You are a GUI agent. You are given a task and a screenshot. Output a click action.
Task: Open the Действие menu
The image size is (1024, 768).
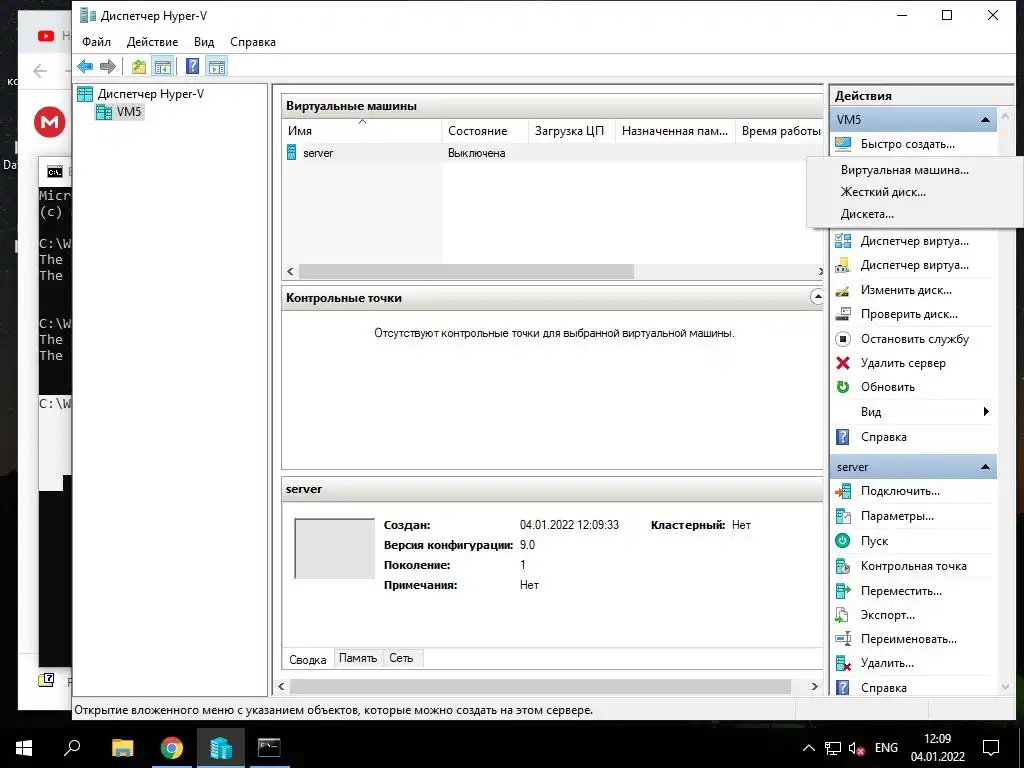point(152,42)
